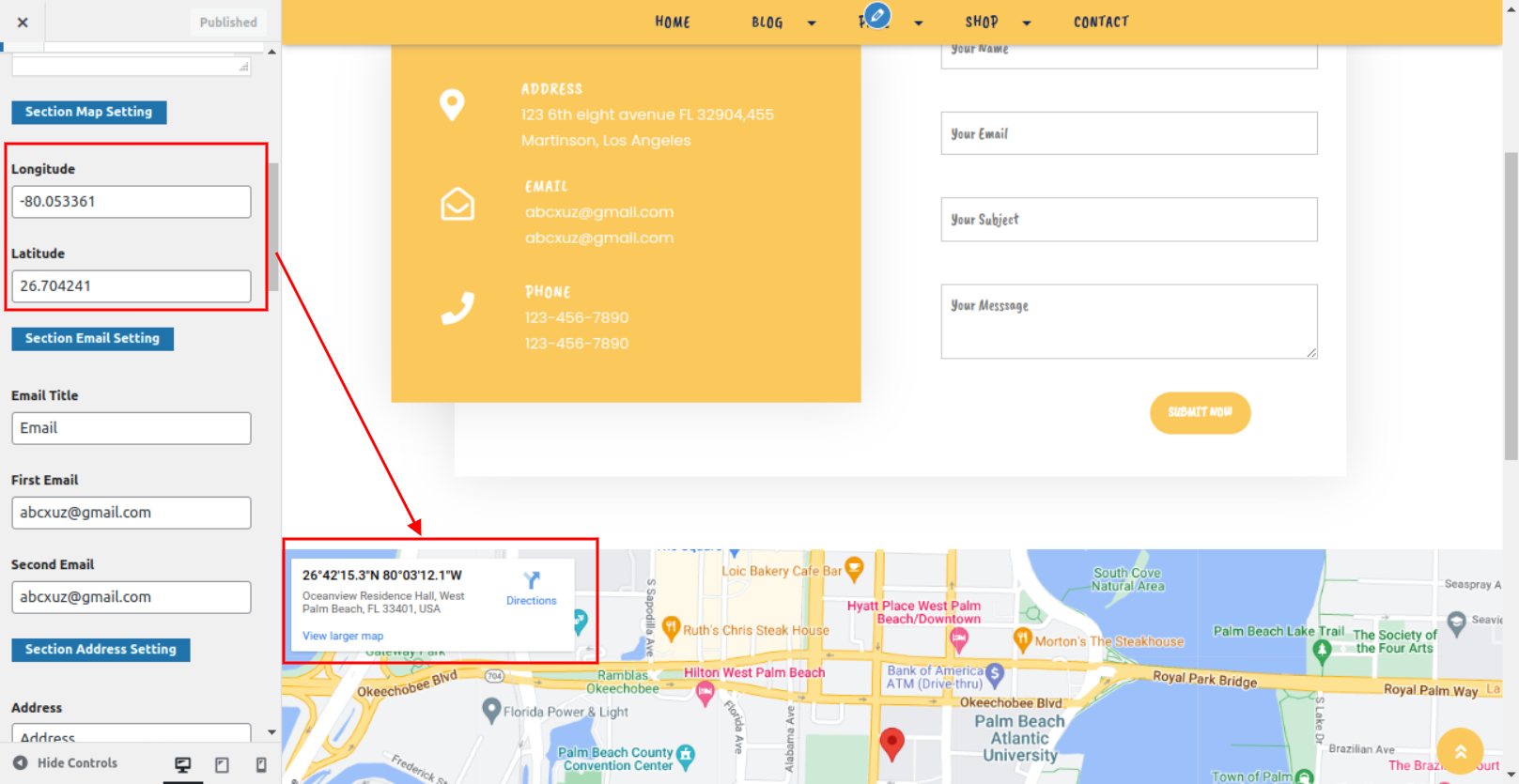This screenshot has height=784, width=1519.
Task: Expand the Shop menu dropdown arrow
Action: (1027, 23)
